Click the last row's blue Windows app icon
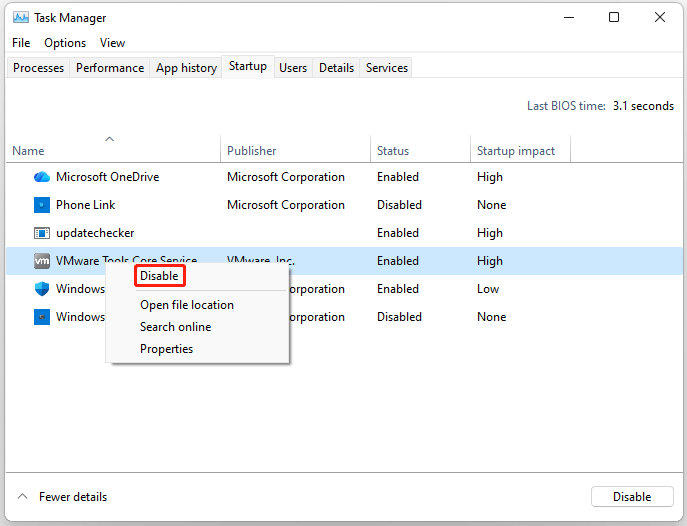 (x=42, y=317)
